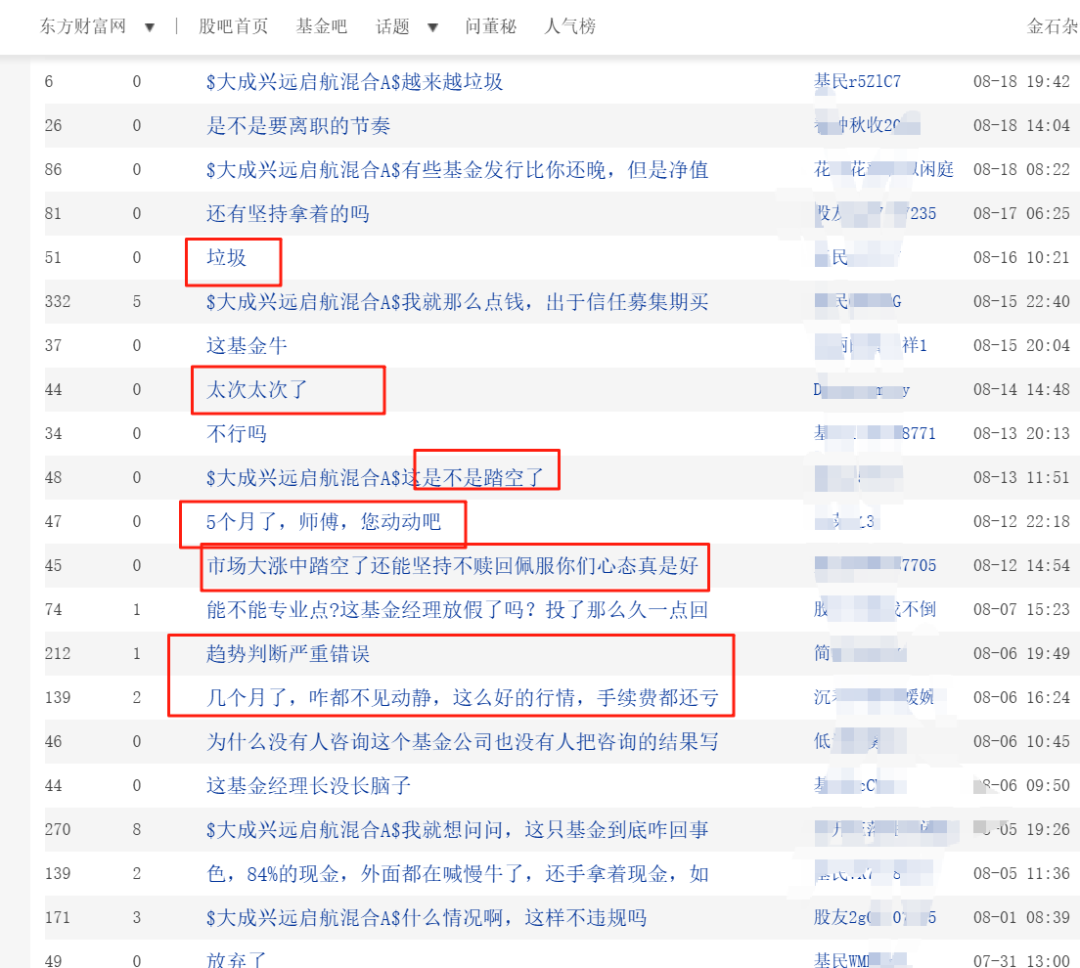The width and height of the screenshot is (1080, 968).
Task: Open author of 是不是要离职的节奏 post
Action: click(868, 125)
